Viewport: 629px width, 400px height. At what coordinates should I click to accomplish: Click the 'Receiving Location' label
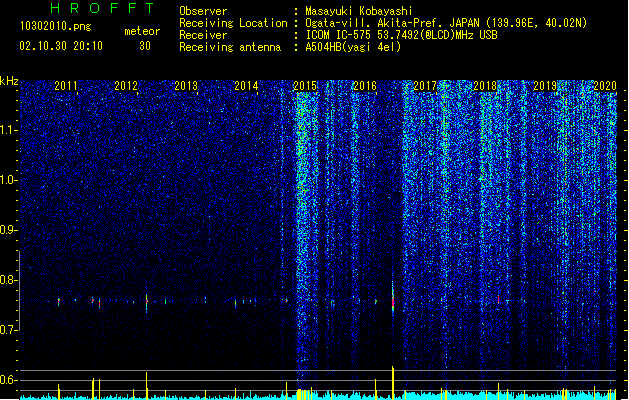coord(233,23)
